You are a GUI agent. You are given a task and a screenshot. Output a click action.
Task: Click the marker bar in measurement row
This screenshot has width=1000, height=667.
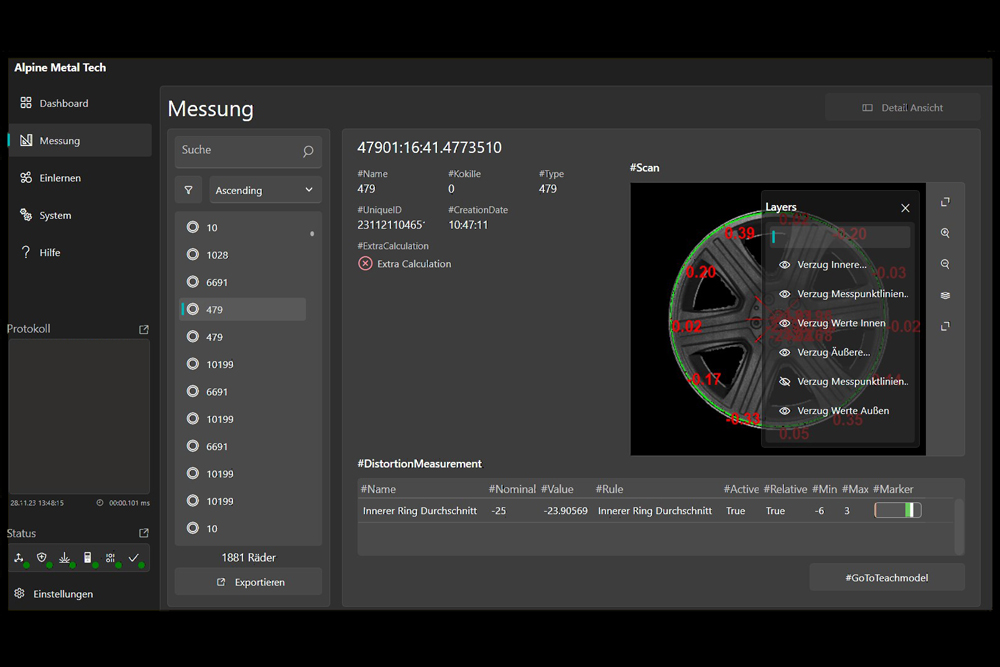(897, 511)
